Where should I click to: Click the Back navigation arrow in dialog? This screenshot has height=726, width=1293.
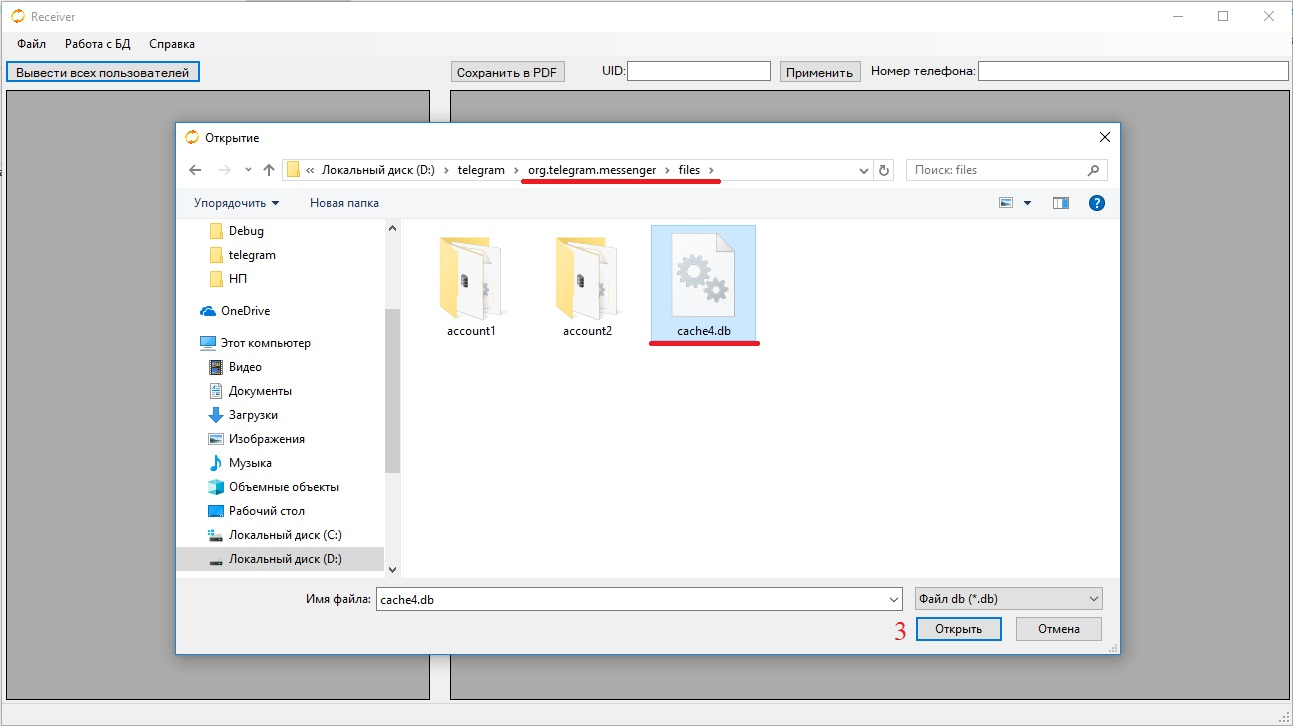(x=195, y=170)
